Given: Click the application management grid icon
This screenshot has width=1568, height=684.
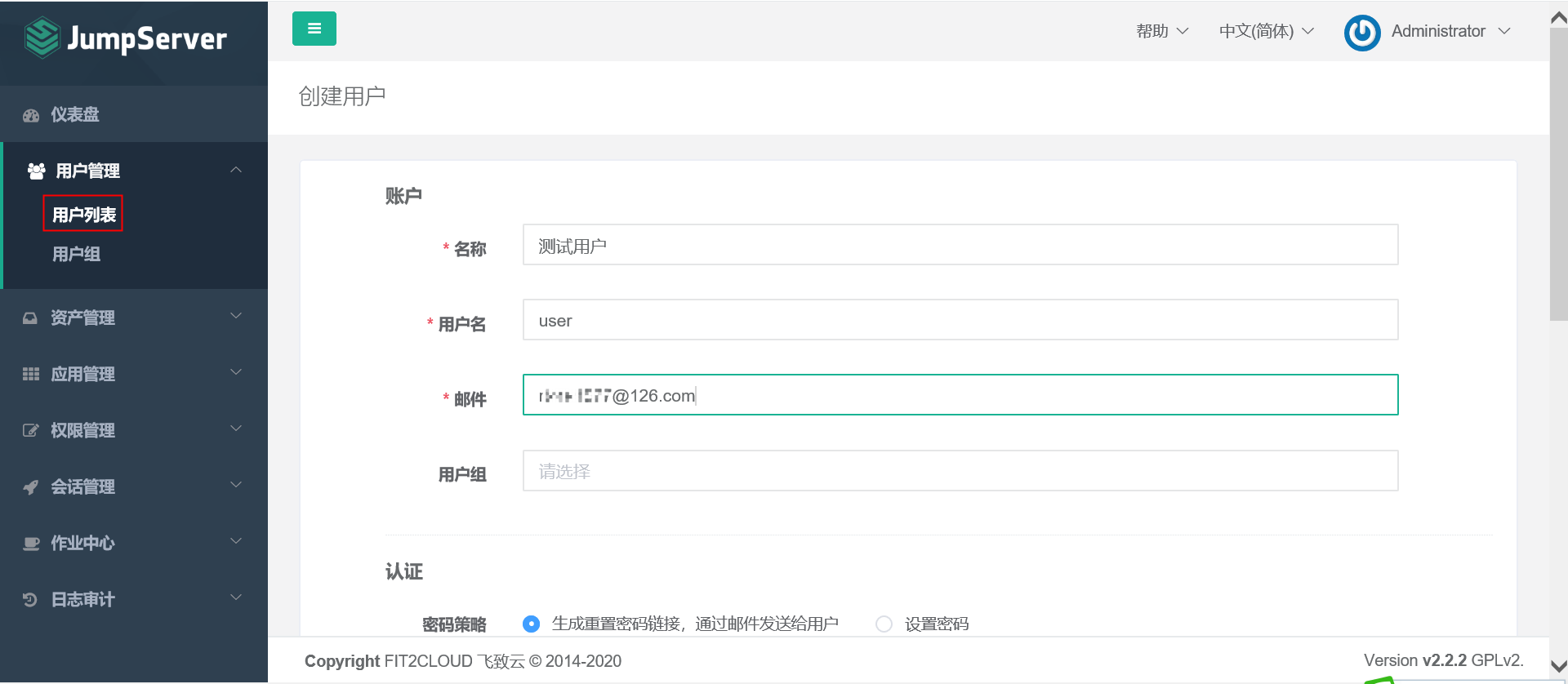Looking at the screenshot, I should pyautogui.click(x=31, y=374).
